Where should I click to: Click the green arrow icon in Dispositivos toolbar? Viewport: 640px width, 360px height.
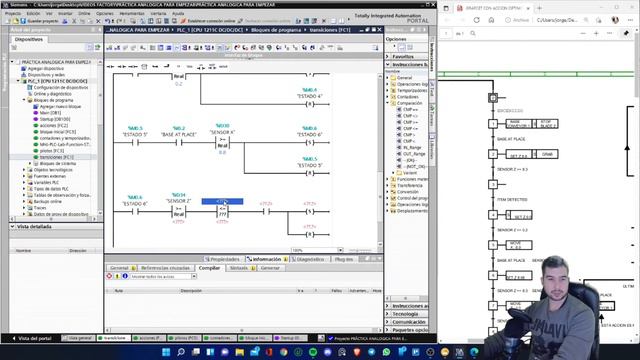97,48
